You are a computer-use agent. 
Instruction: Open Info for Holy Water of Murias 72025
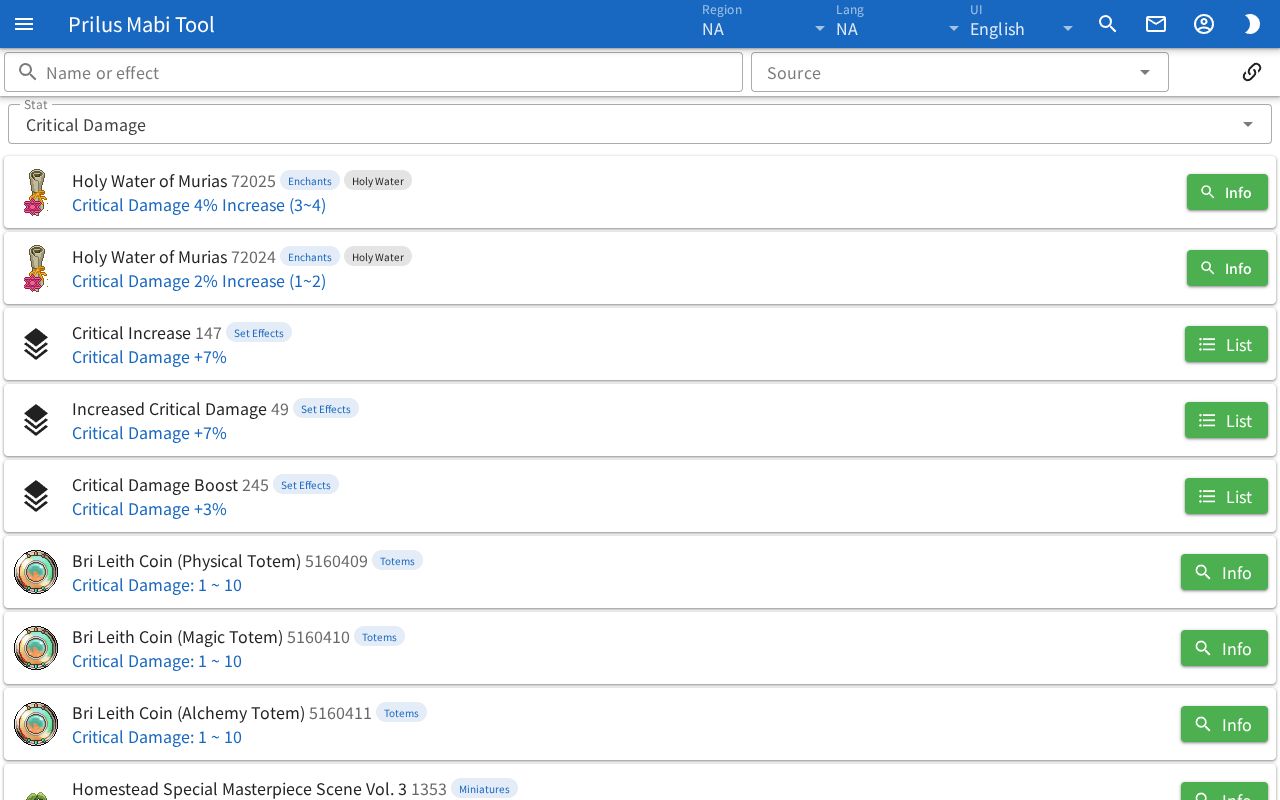1227,192
